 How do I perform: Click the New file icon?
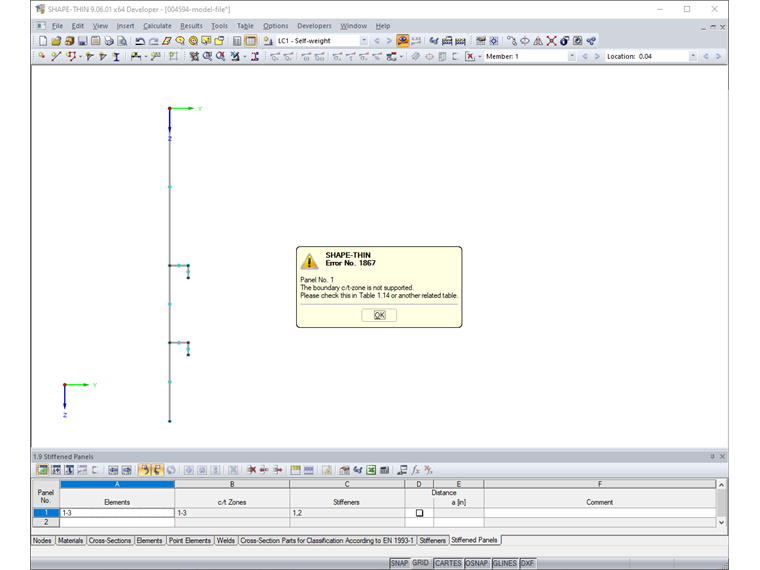pyautogui.click(x=43, y=41)
